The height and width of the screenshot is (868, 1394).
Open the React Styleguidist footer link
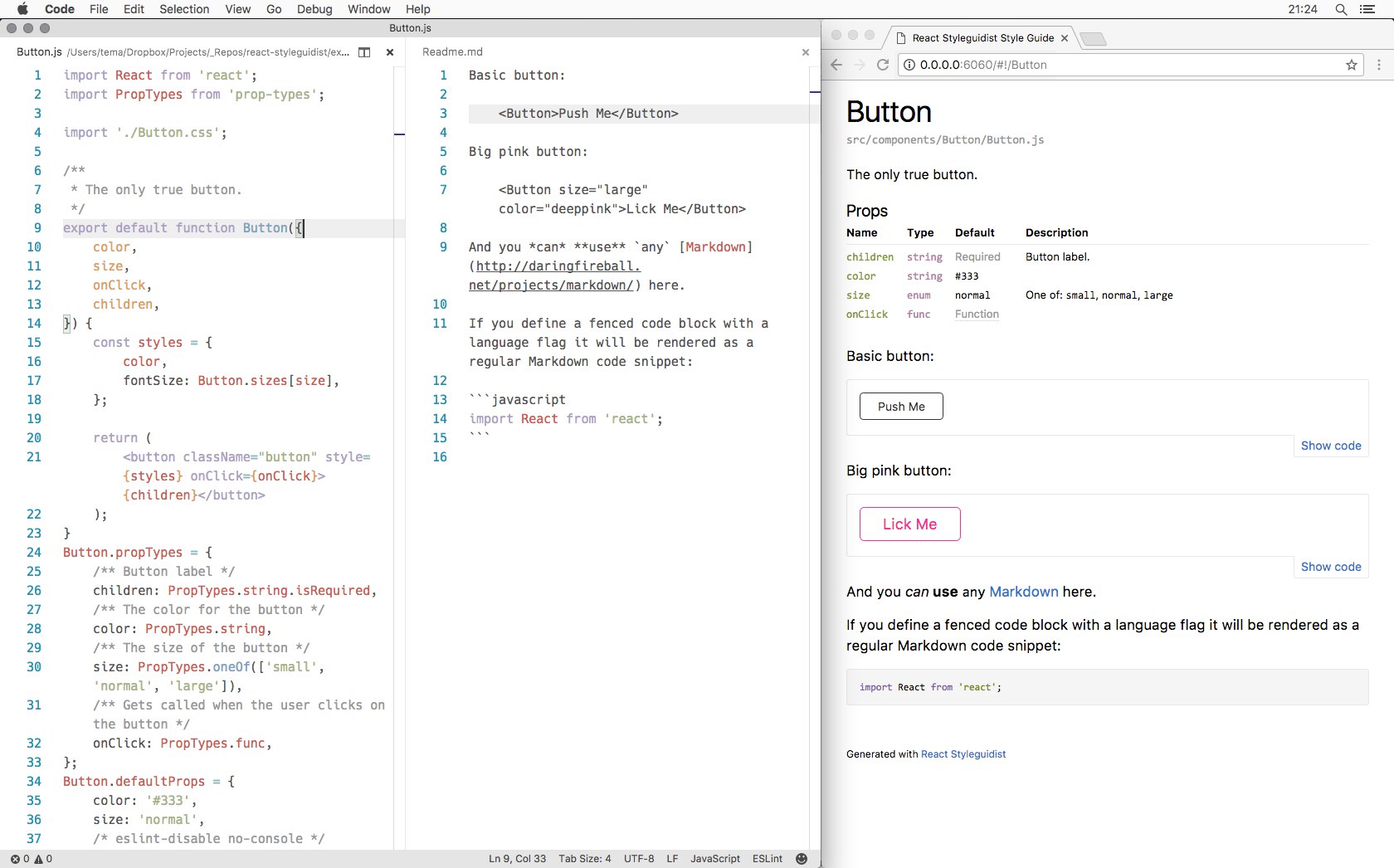click(x=963, y=754)
